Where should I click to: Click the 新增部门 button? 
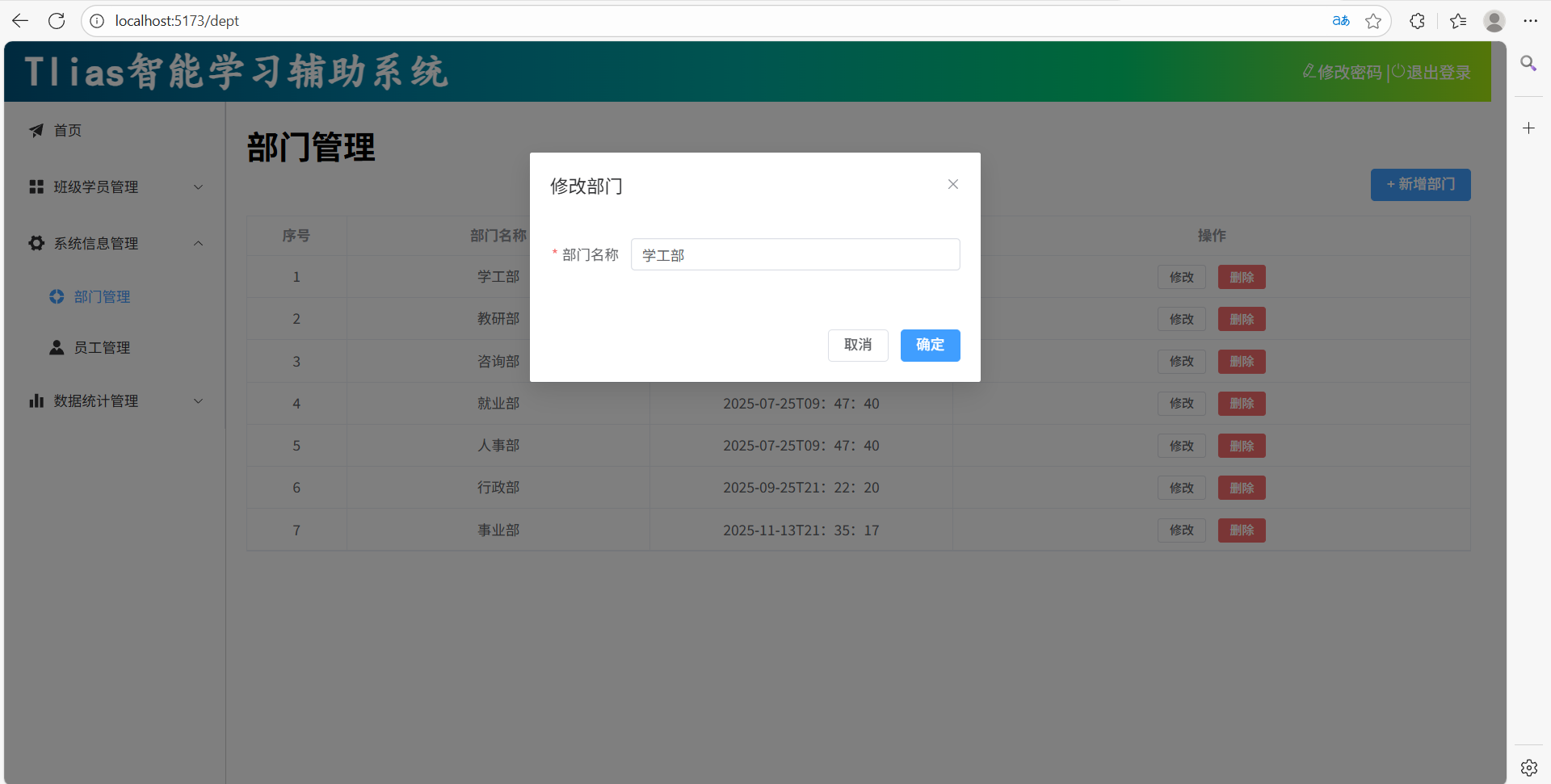coord(1420,184)
